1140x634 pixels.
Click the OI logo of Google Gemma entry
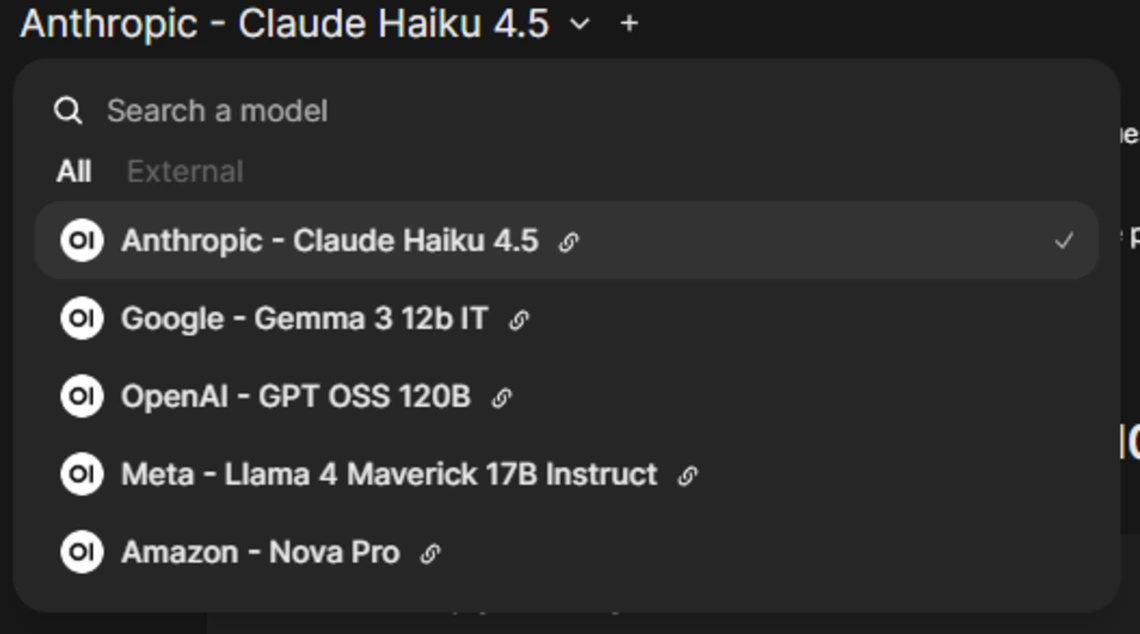point(82,319)
